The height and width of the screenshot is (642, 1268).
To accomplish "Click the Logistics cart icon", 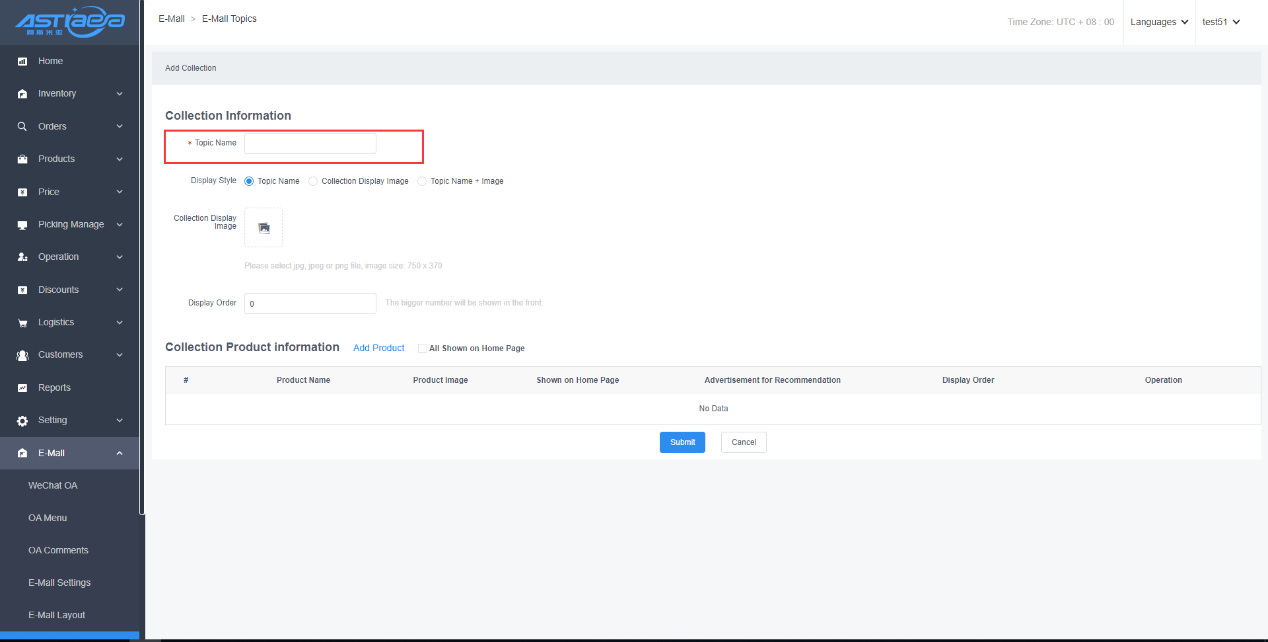I will click(22, 323).
